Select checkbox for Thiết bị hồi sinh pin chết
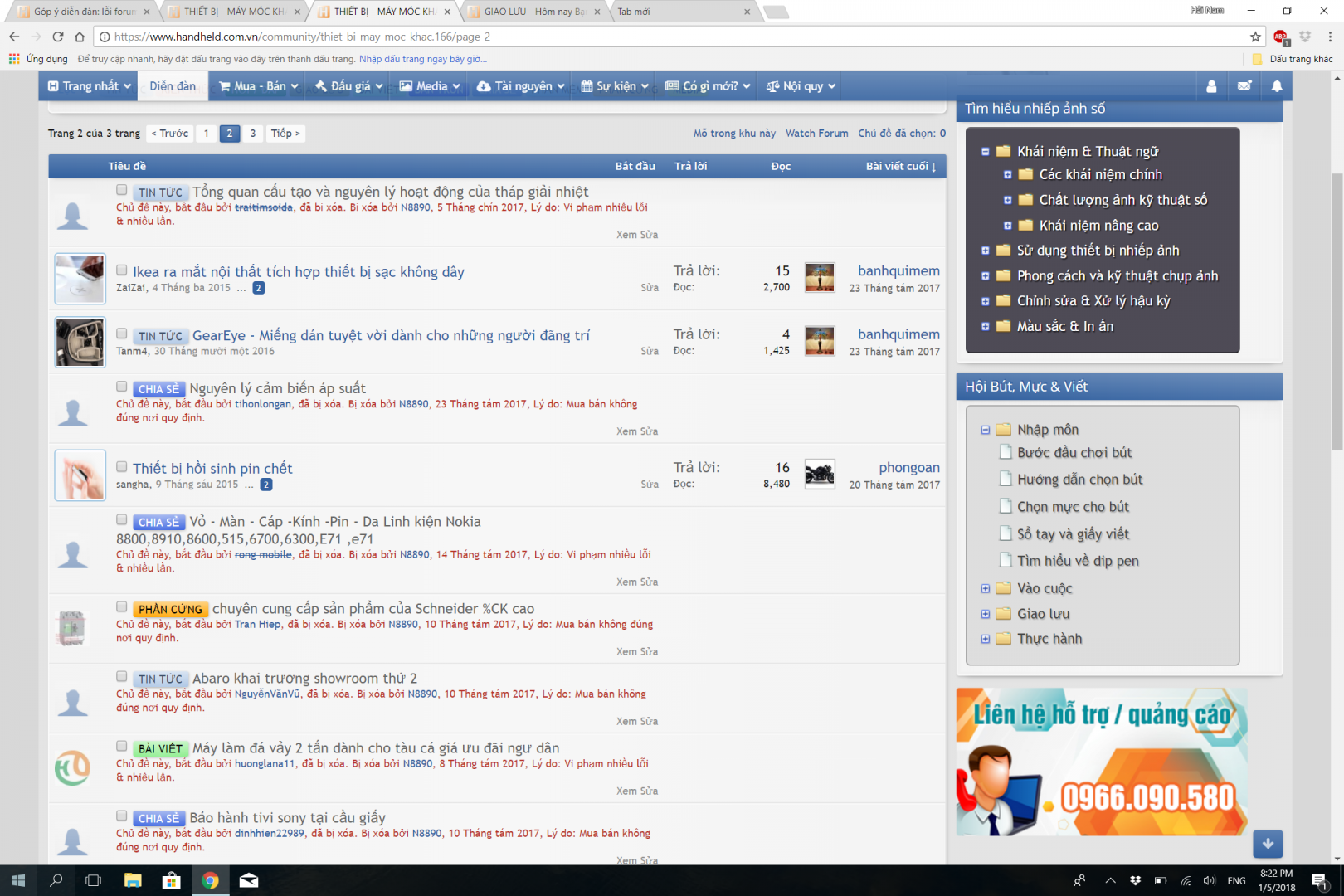Image resolution: width=1344 pixels, height=896 pixels. pos(122,467)
